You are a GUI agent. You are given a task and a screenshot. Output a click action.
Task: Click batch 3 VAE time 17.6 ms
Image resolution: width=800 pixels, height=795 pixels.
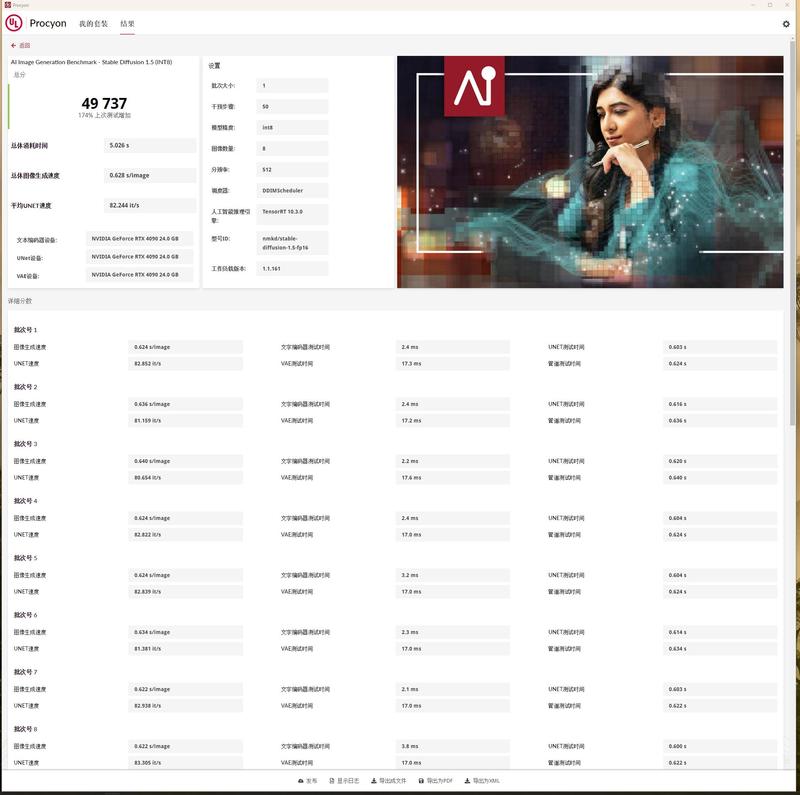coord(452,478)
